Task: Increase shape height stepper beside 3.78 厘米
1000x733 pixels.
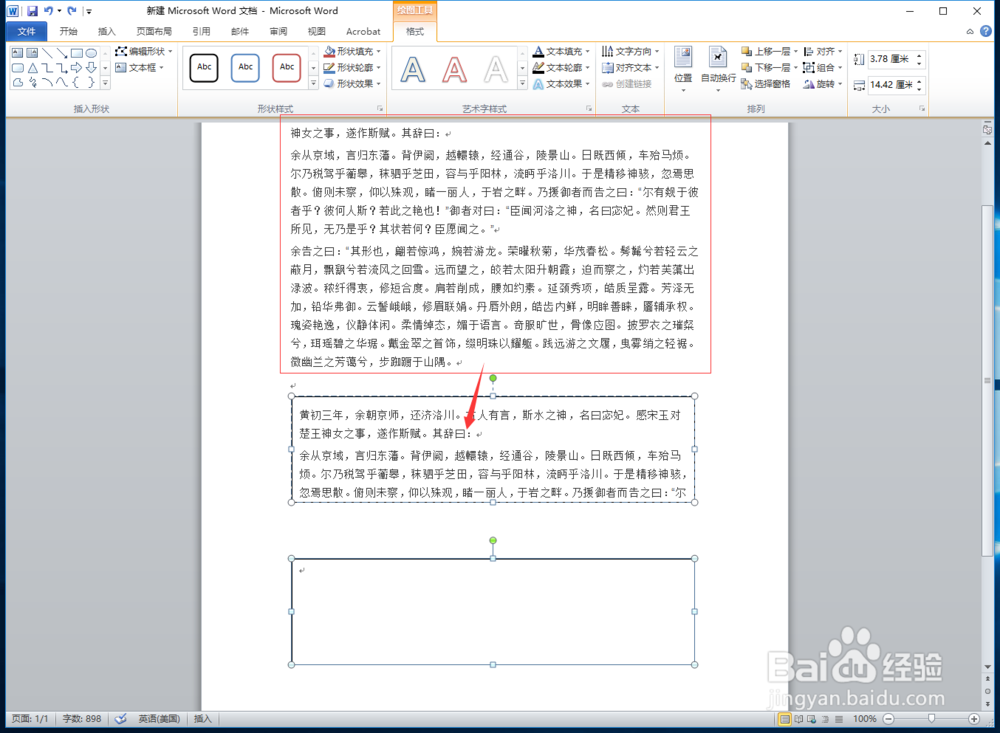Action: point(919,54)
